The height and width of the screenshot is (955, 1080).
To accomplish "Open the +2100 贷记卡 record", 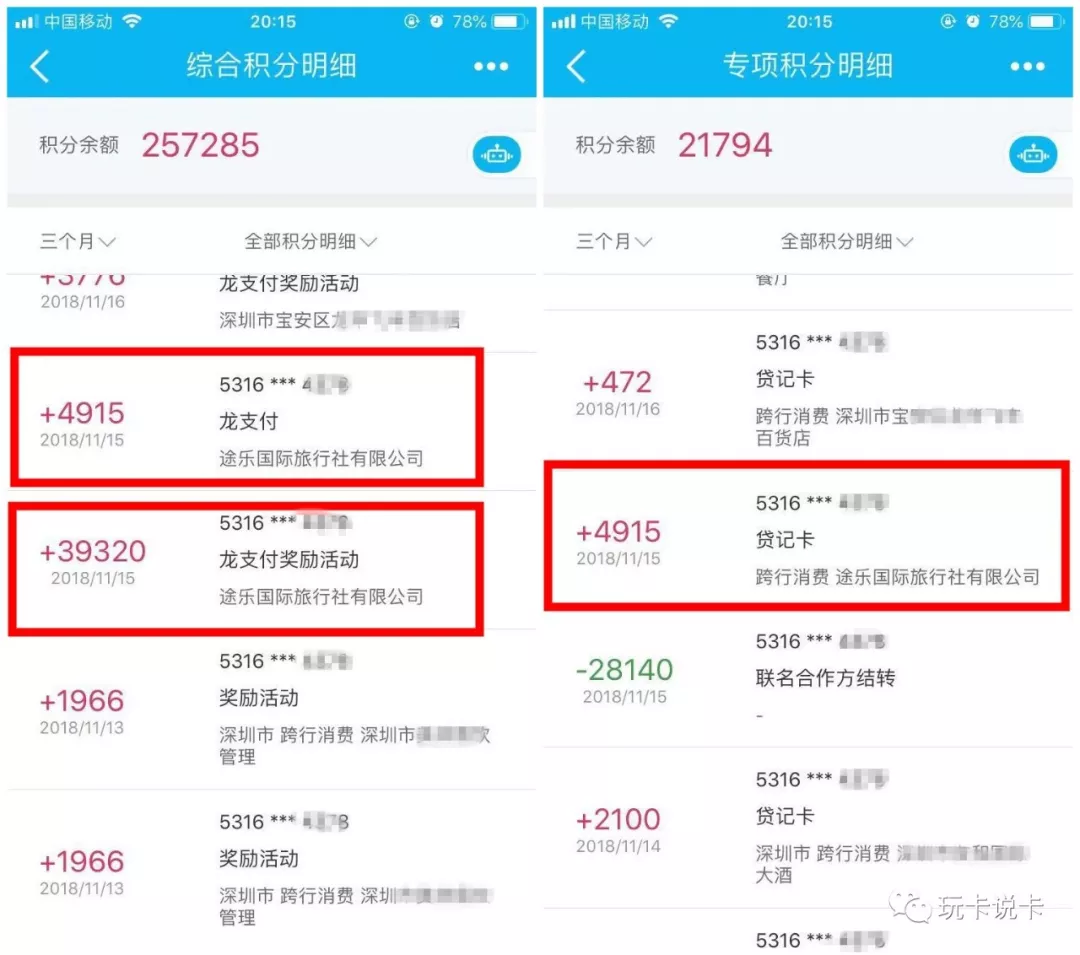I will (x=807, y=828).
